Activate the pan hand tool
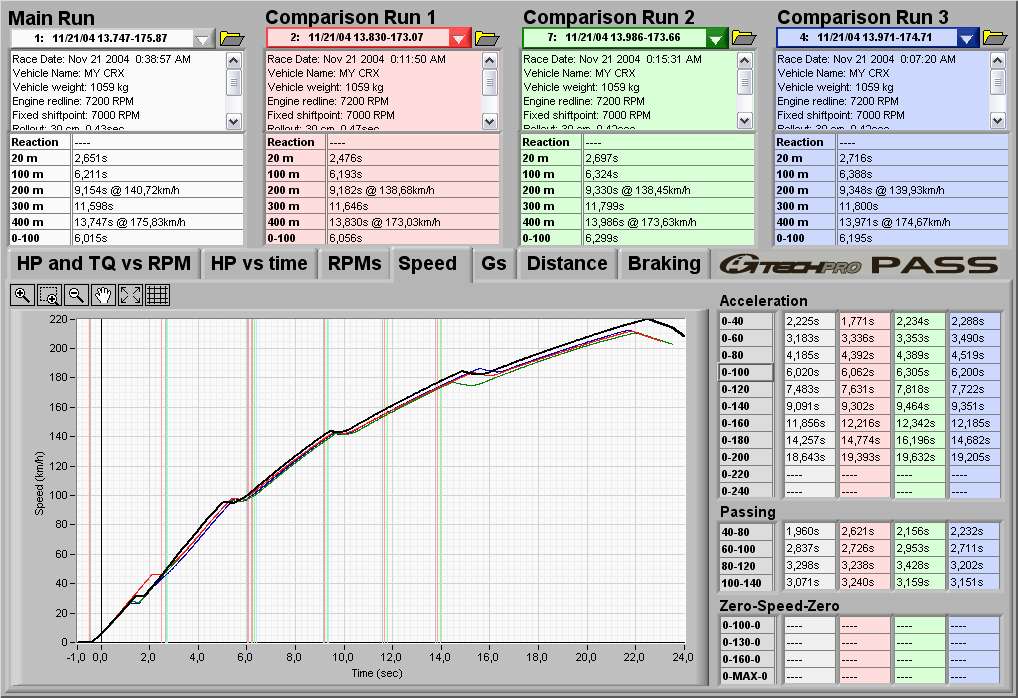 pos(103,295)
